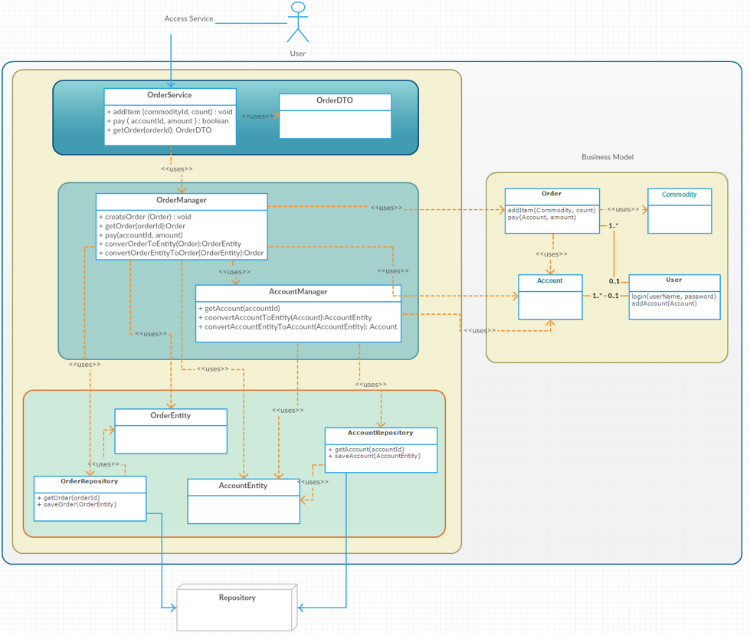The height and width of the screenshot is (635, 750).
Task: Click the AccountRepository class box
Action: 381,449
